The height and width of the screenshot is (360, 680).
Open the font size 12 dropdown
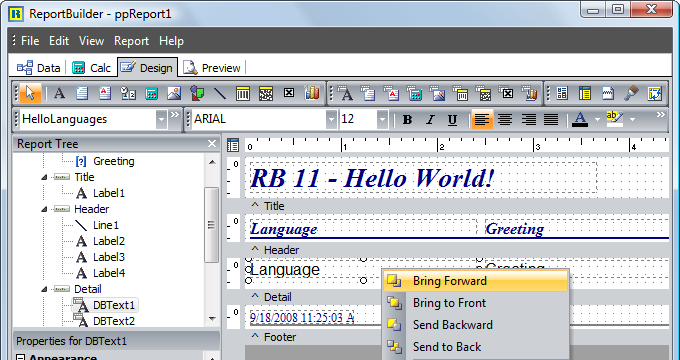pyautogui.click(x=382, y=119)
